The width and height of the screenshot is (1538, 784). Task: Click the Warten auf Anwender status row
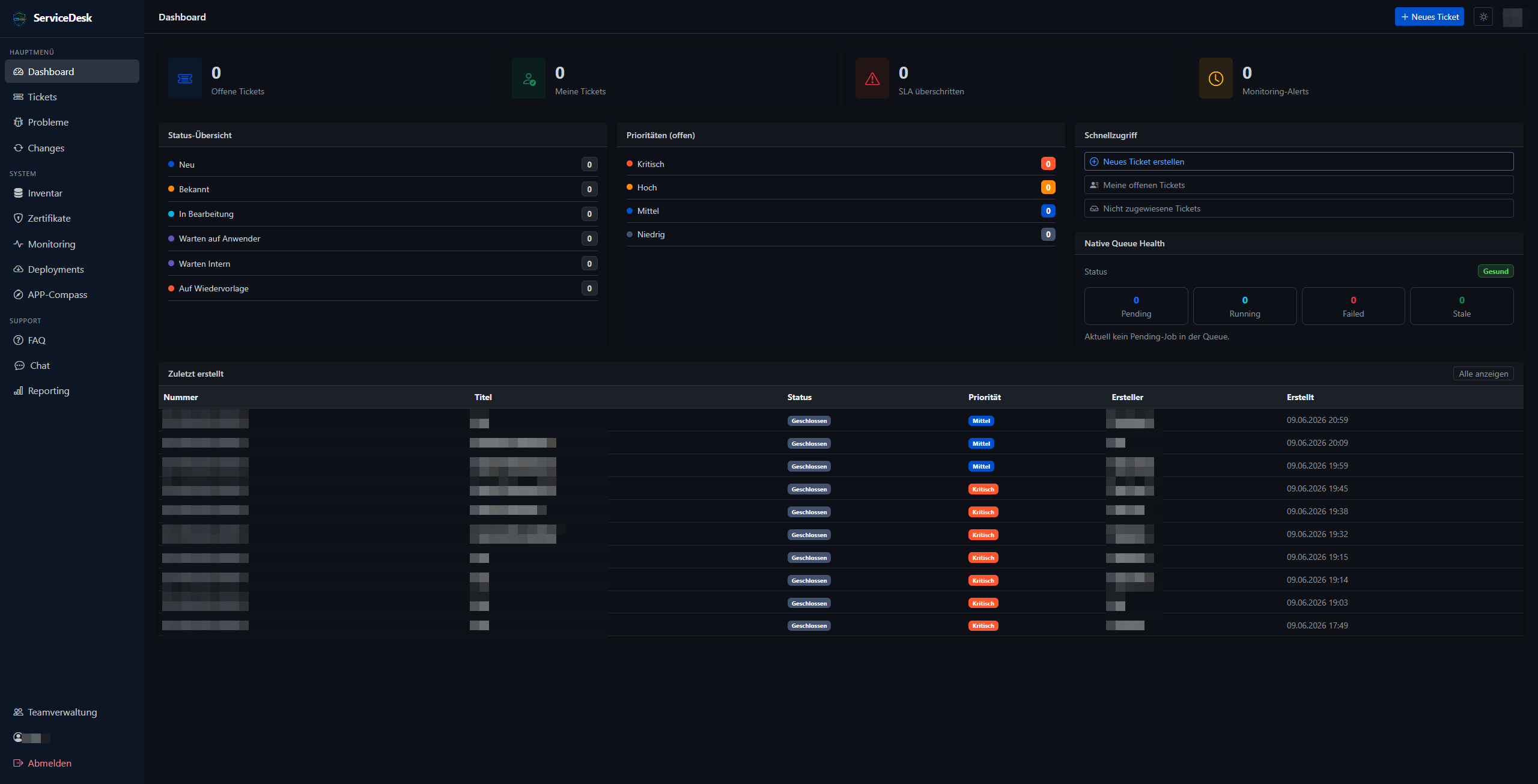click(383, 239)
